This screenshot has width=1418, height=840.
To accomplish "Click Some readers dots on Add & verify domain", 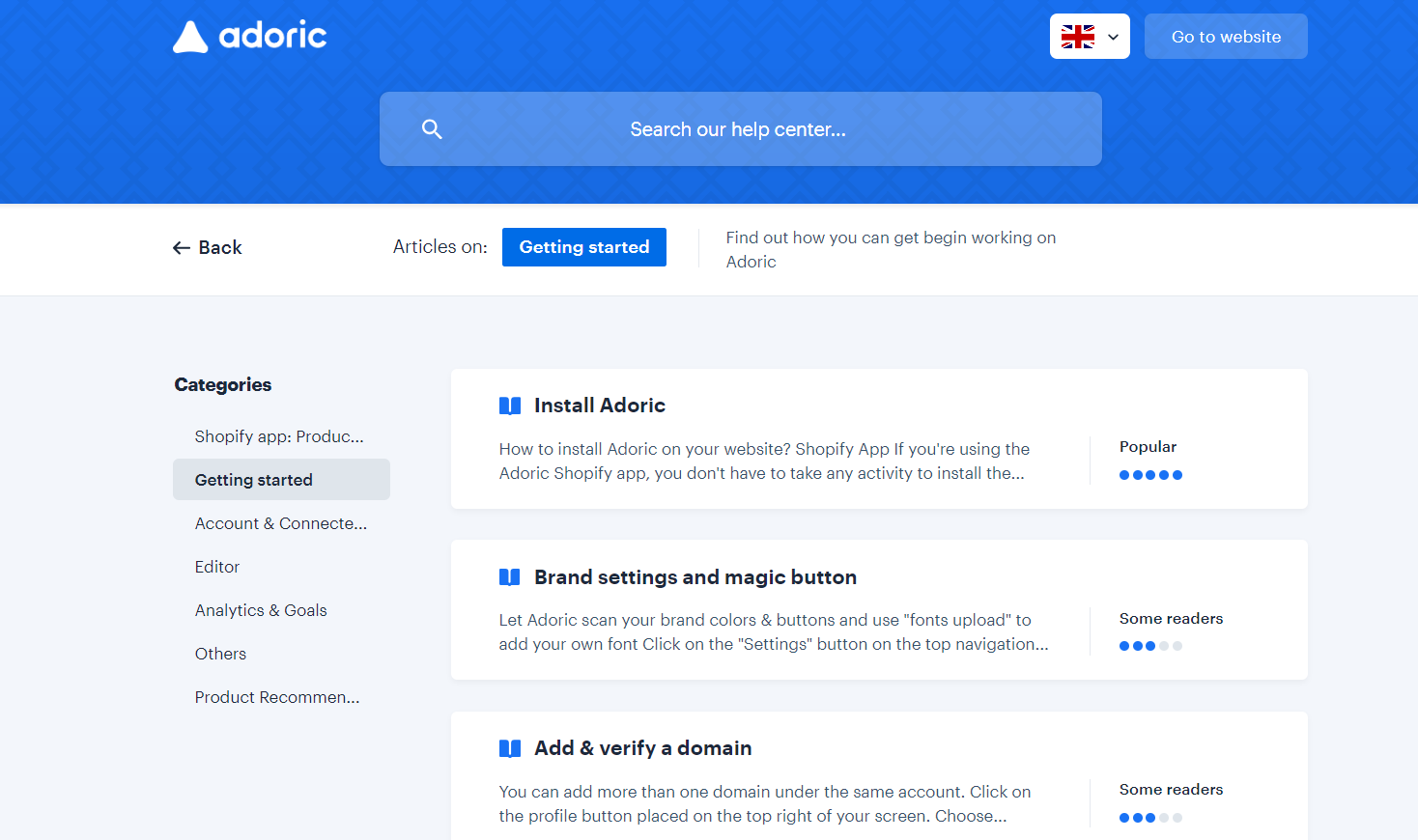I will tap(1150, 818).
